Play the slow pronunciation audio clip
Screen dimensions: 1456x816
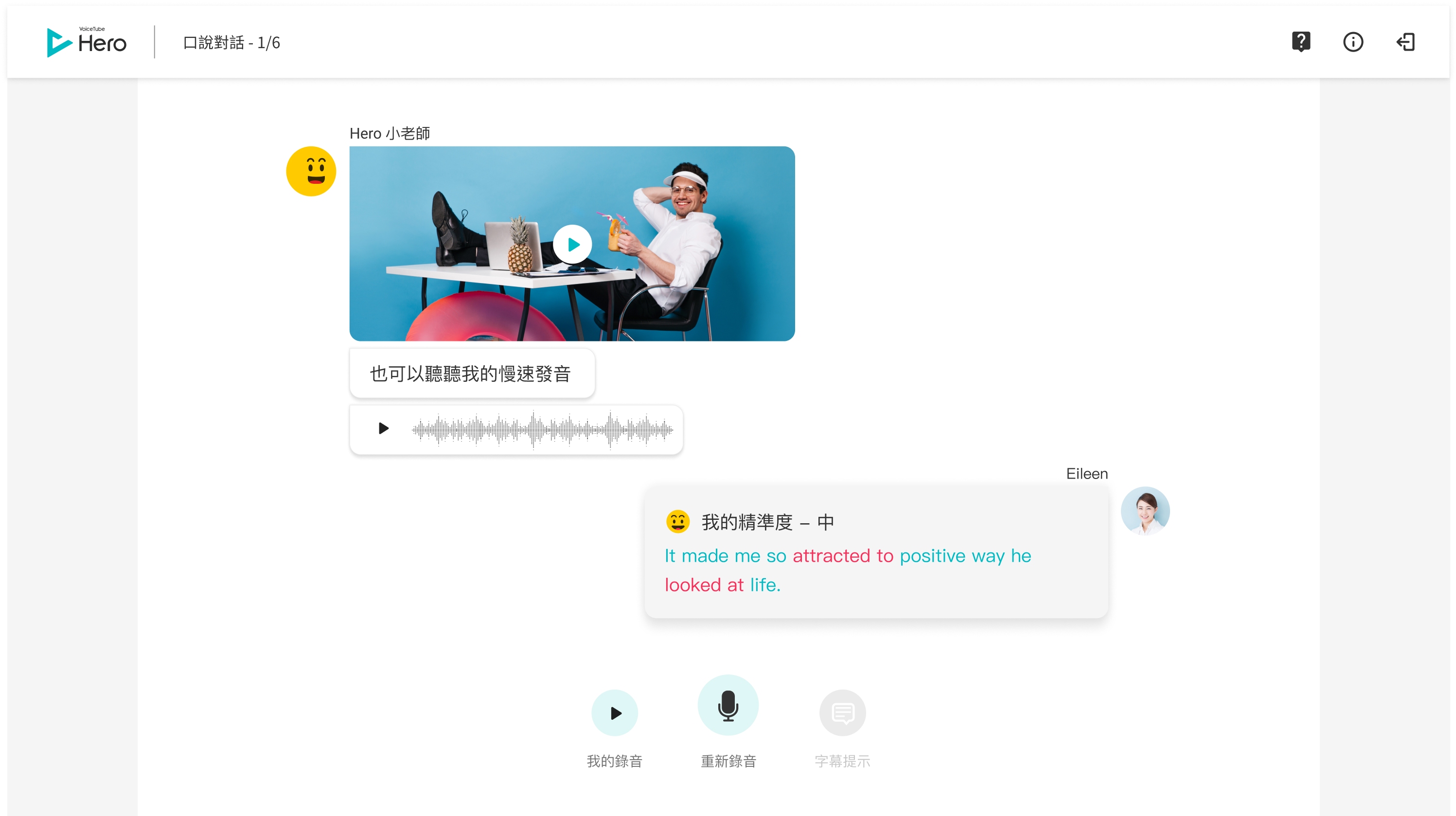[x=383, y=428]
